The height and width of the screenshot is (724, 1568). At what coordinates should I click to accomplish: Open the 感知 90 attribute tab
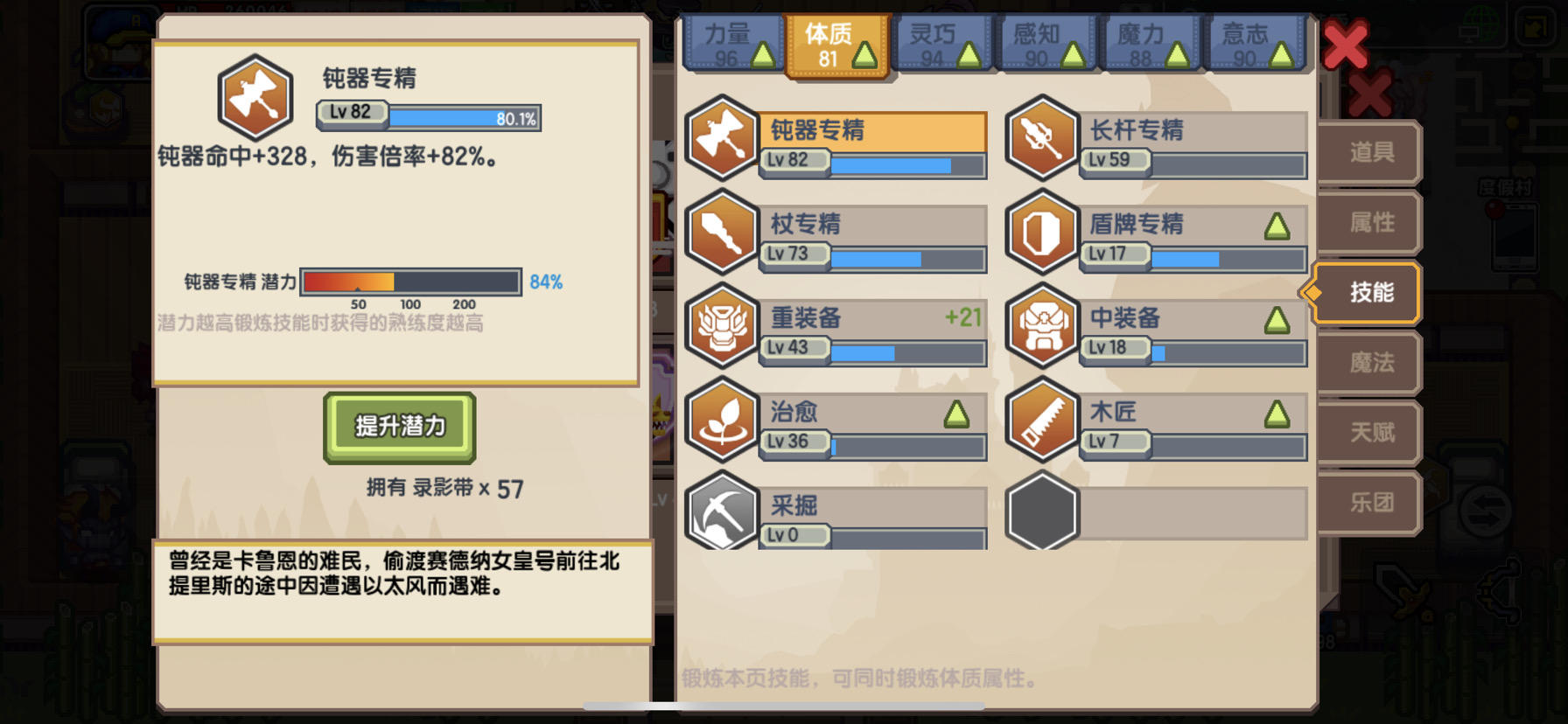(x=1046, y=45)
